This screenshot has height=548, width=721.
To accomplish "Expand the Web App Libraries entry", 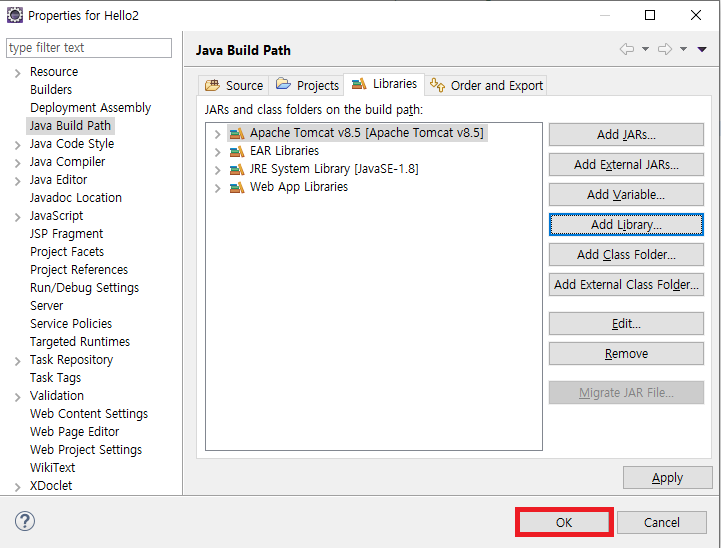I will [217, 188].
